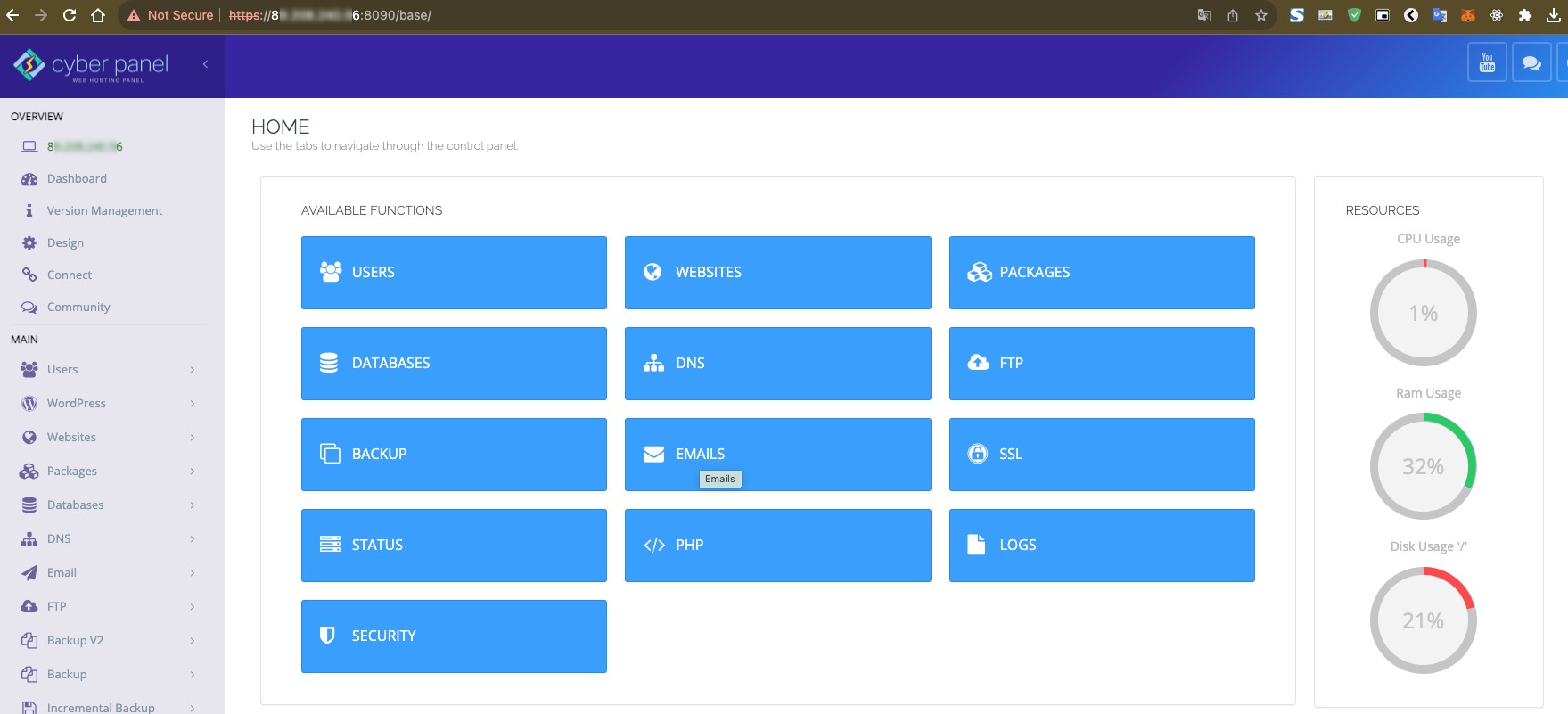This screenshot has width=1568, height=714.
Task: Expand the Databases sidebar submenu arrow
Action: point(193,505)
